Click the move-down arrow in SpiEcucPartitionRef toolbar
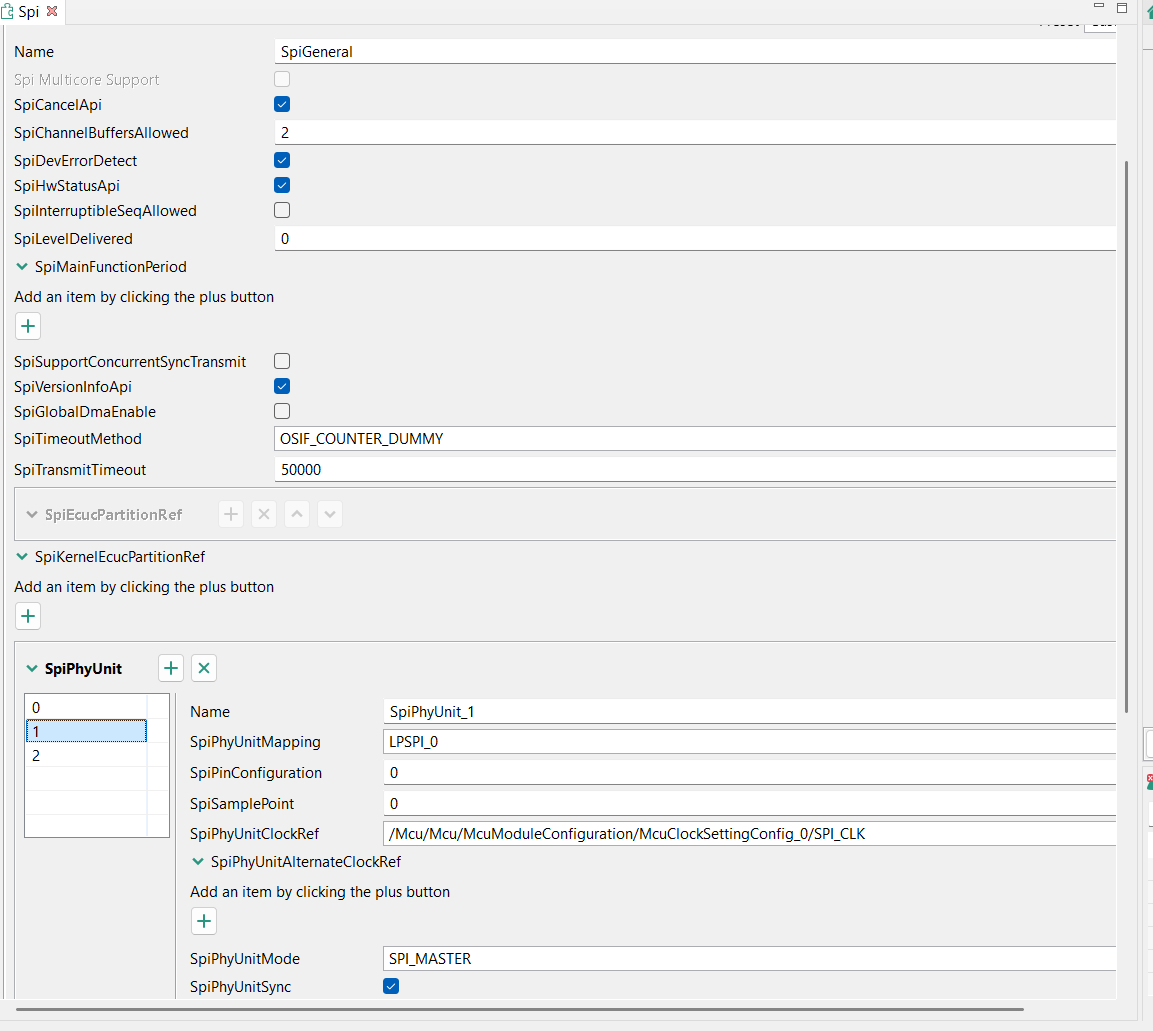 tap(330, 514)
